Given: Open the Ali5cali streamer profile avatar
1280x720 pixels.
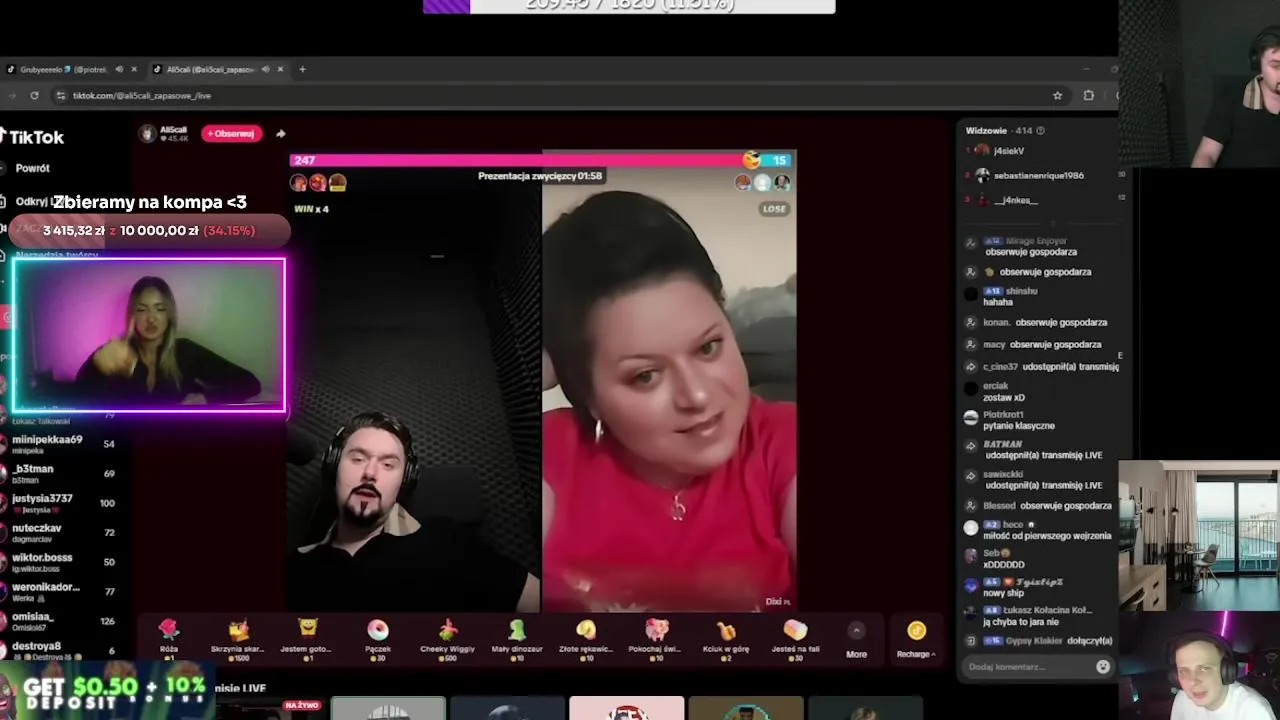Looking at the screenshot, I should (x=148, y=134).
